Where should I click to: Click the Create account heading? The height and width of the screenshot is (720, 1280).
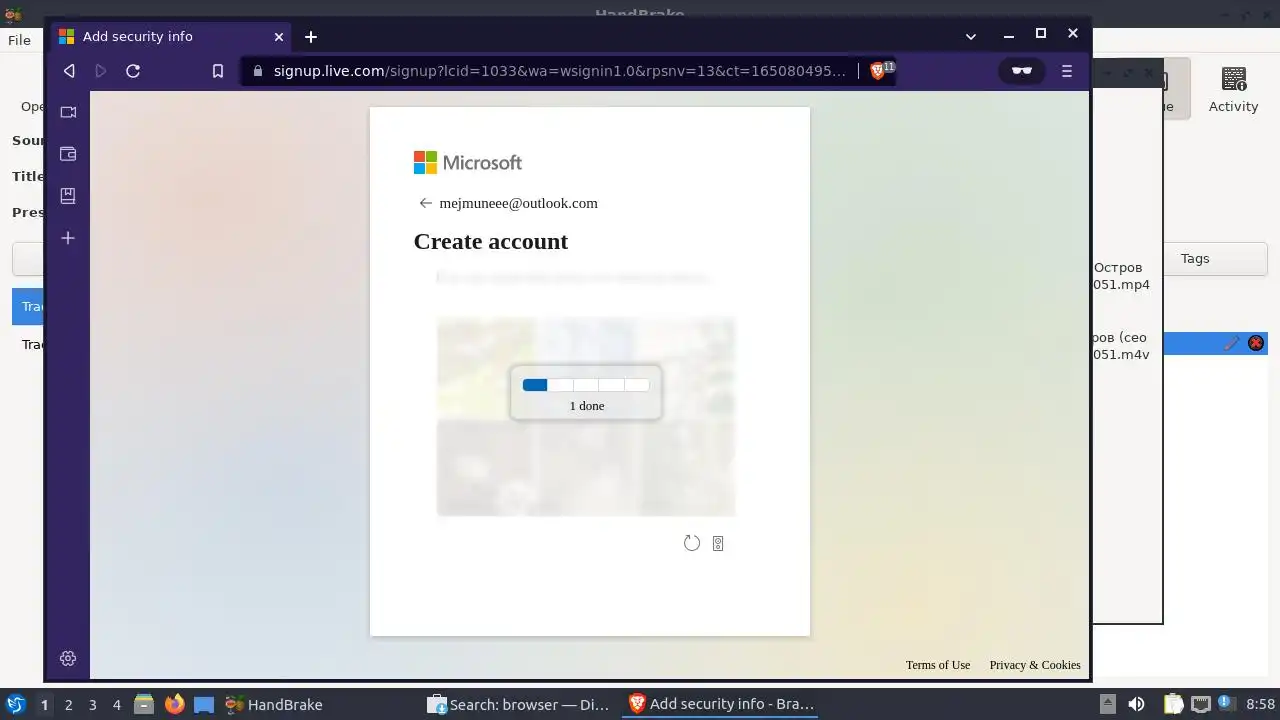pyautogui.click(x=491, y=241)
